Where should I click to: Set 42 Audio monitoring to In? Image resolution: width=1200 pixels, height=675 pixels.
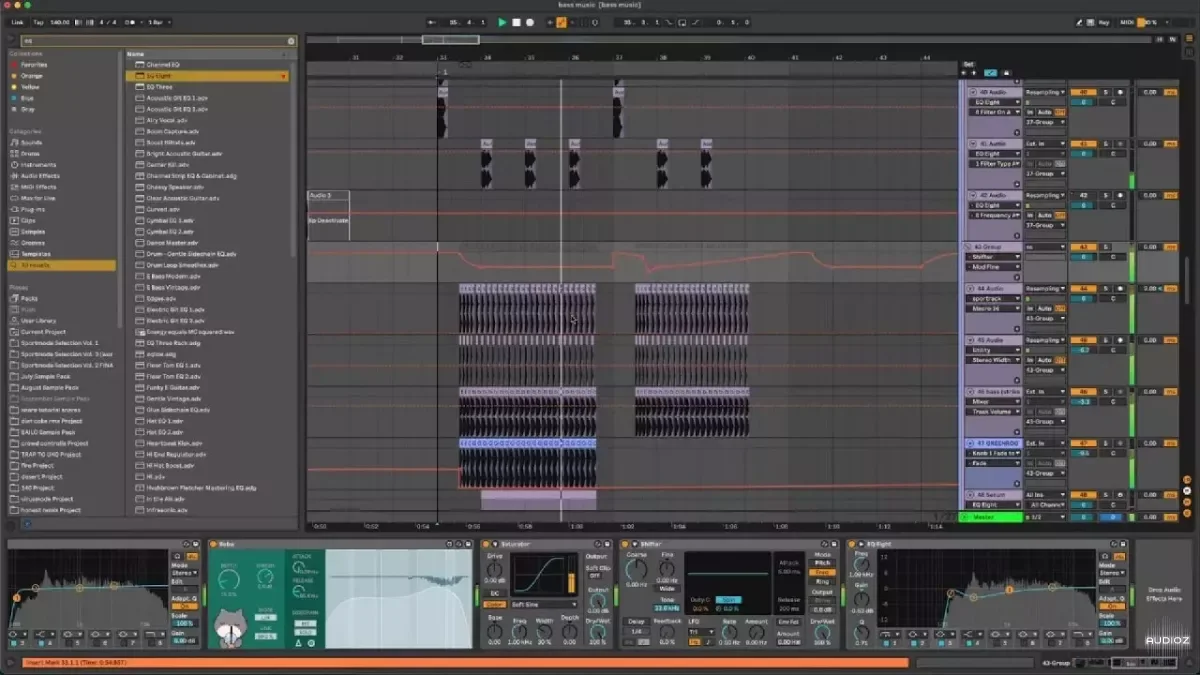point(1030,216)
